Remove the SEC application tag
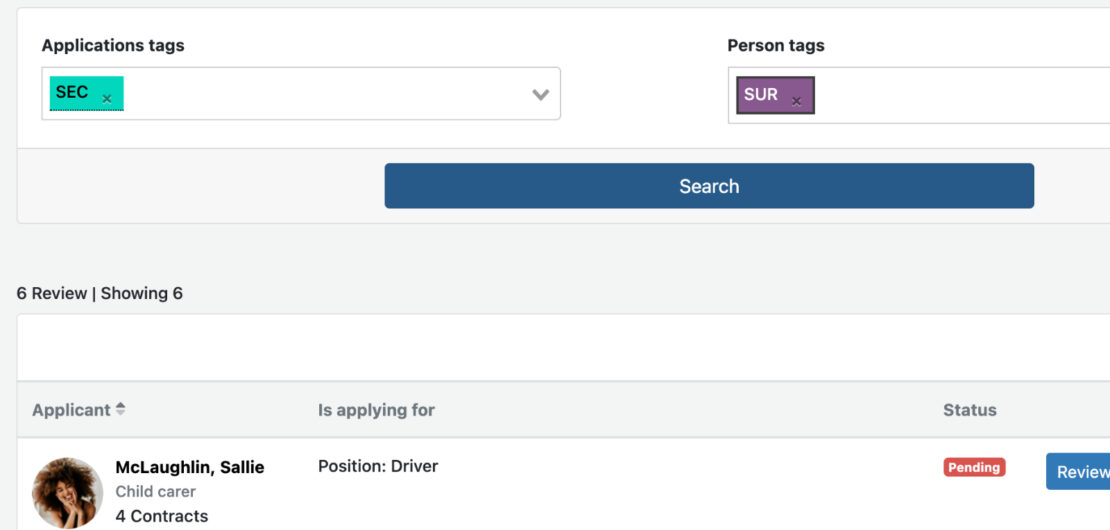This screenshot has height=530, width=1110. 107,99
